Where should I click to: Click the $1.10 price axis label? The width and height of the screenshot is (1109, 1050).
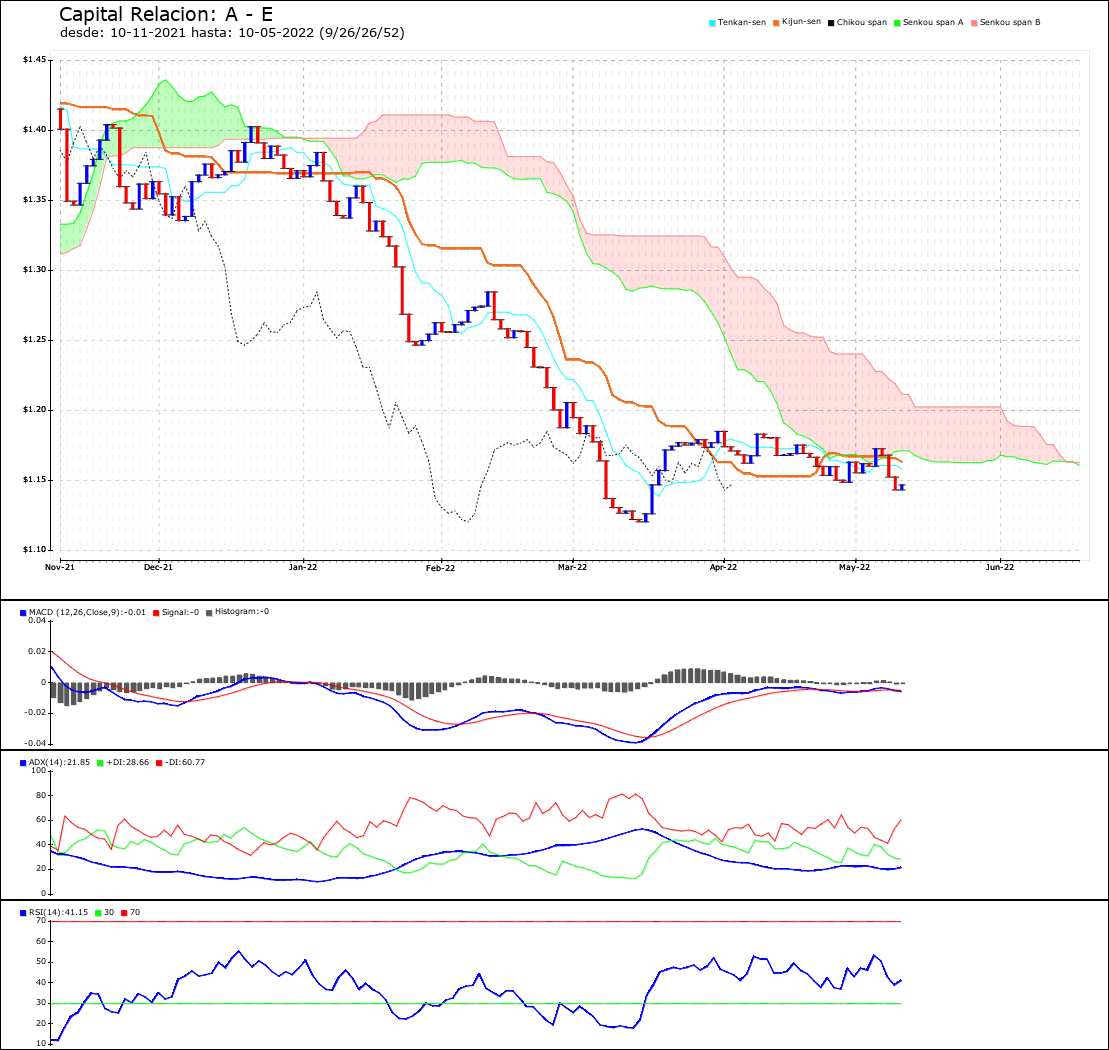(35, 549)
